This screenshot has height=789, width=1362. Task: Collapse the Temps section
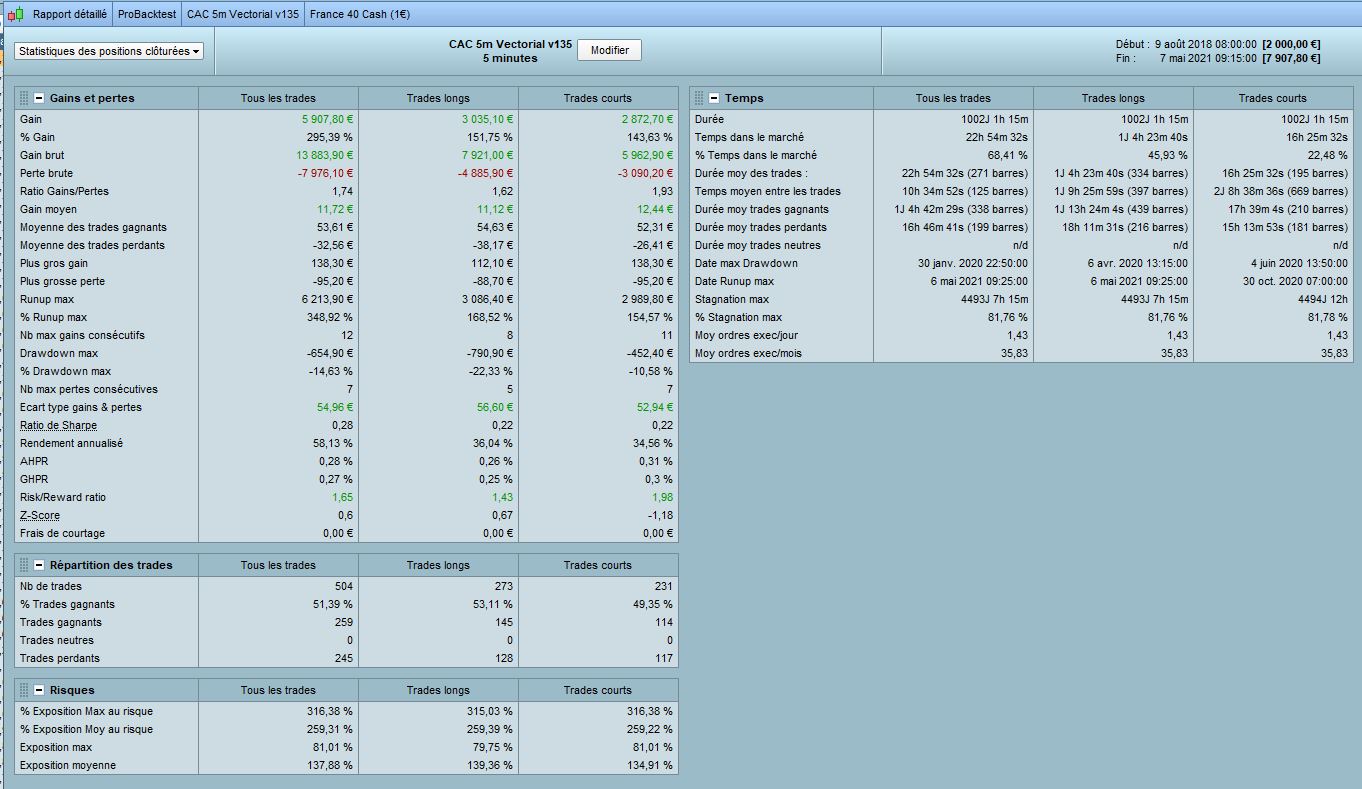tap(714, 98)
